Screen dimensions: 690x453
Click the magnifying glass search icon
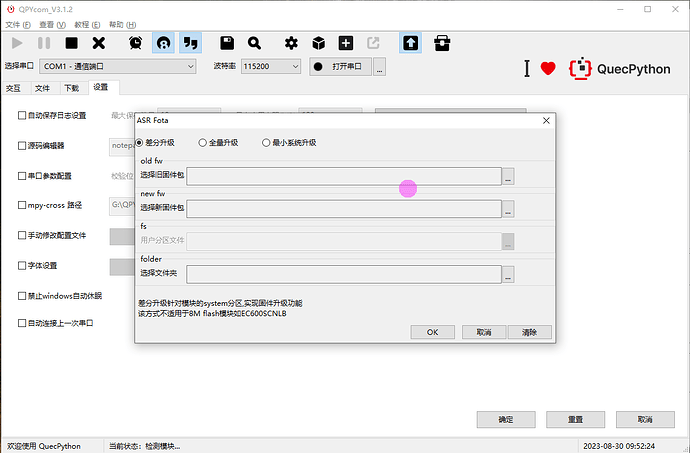tap(255, 43)
